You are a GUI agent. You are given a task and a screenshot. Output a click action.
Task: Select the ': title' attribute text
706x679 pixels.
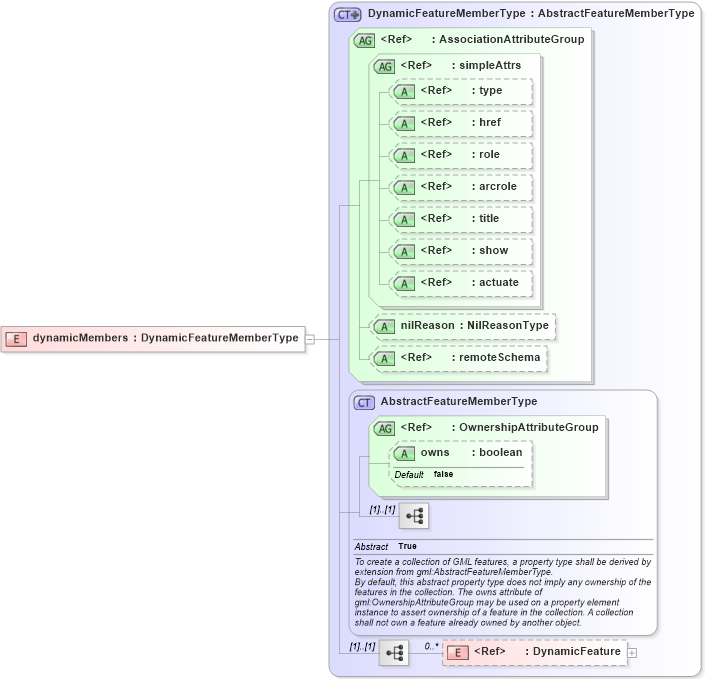(485, 218)
